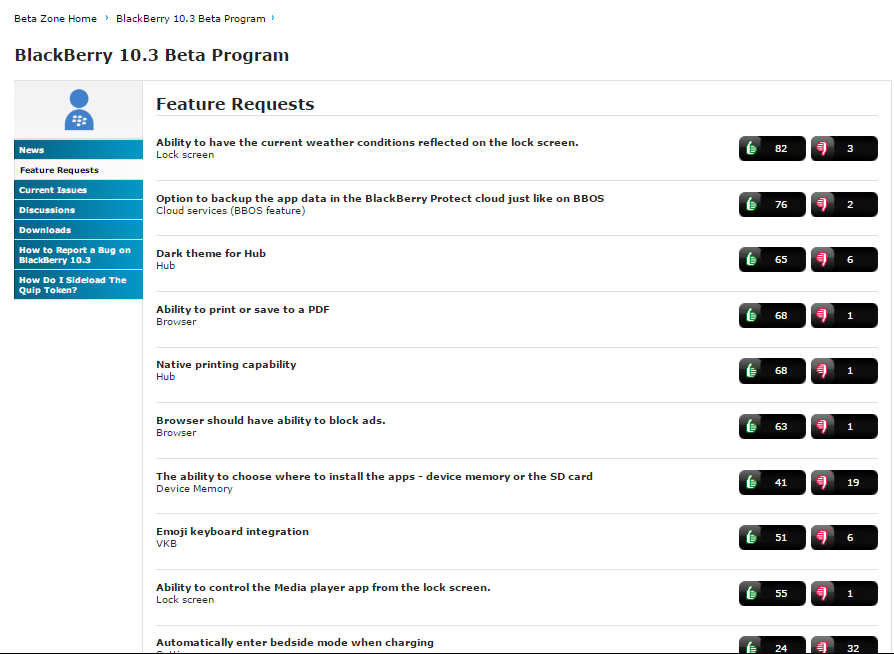This screenshot has height=654, width=894.
Task: Go to Beta Zone Home breadcrumb
Action: click(x=55, y=18)
